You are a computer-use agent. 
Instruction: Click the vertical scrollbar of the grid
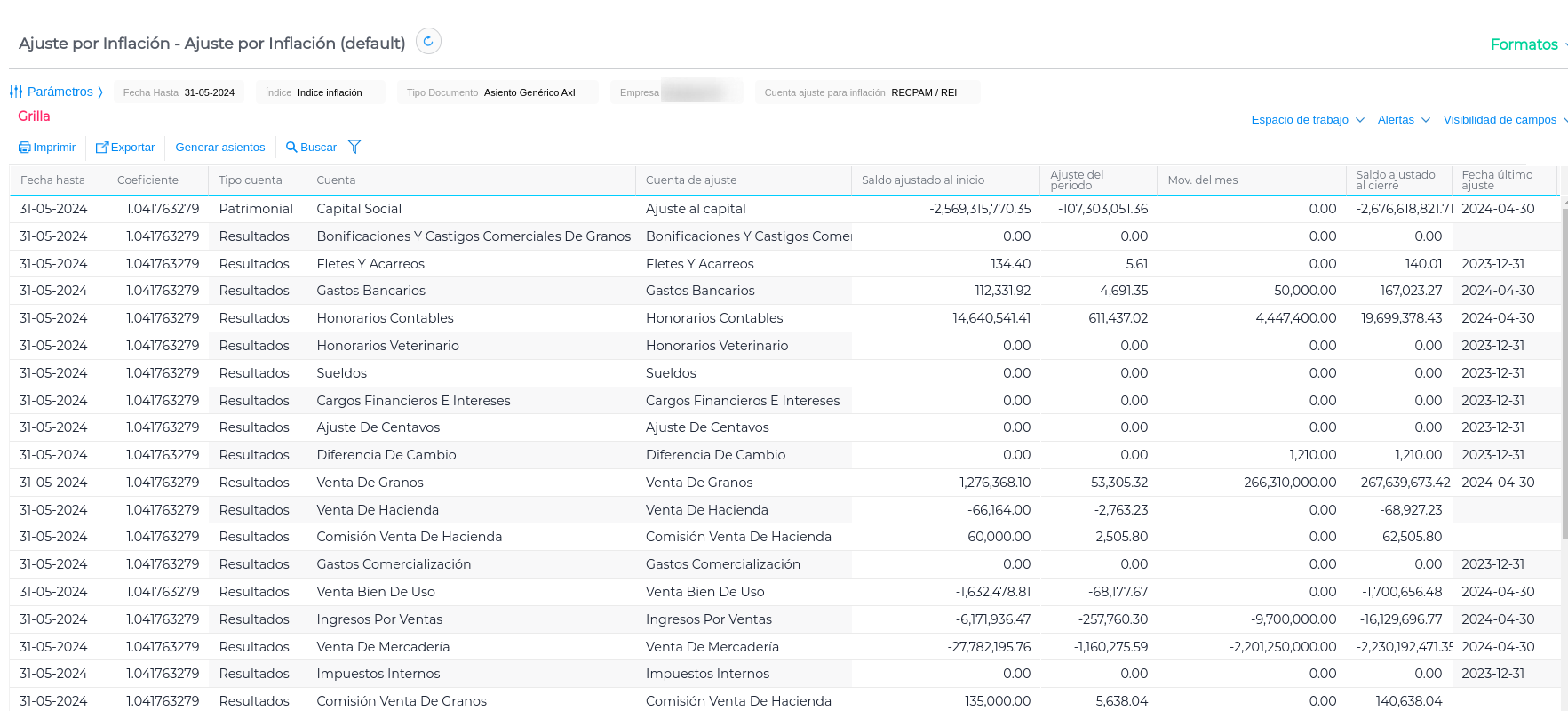coord(1564,373)
